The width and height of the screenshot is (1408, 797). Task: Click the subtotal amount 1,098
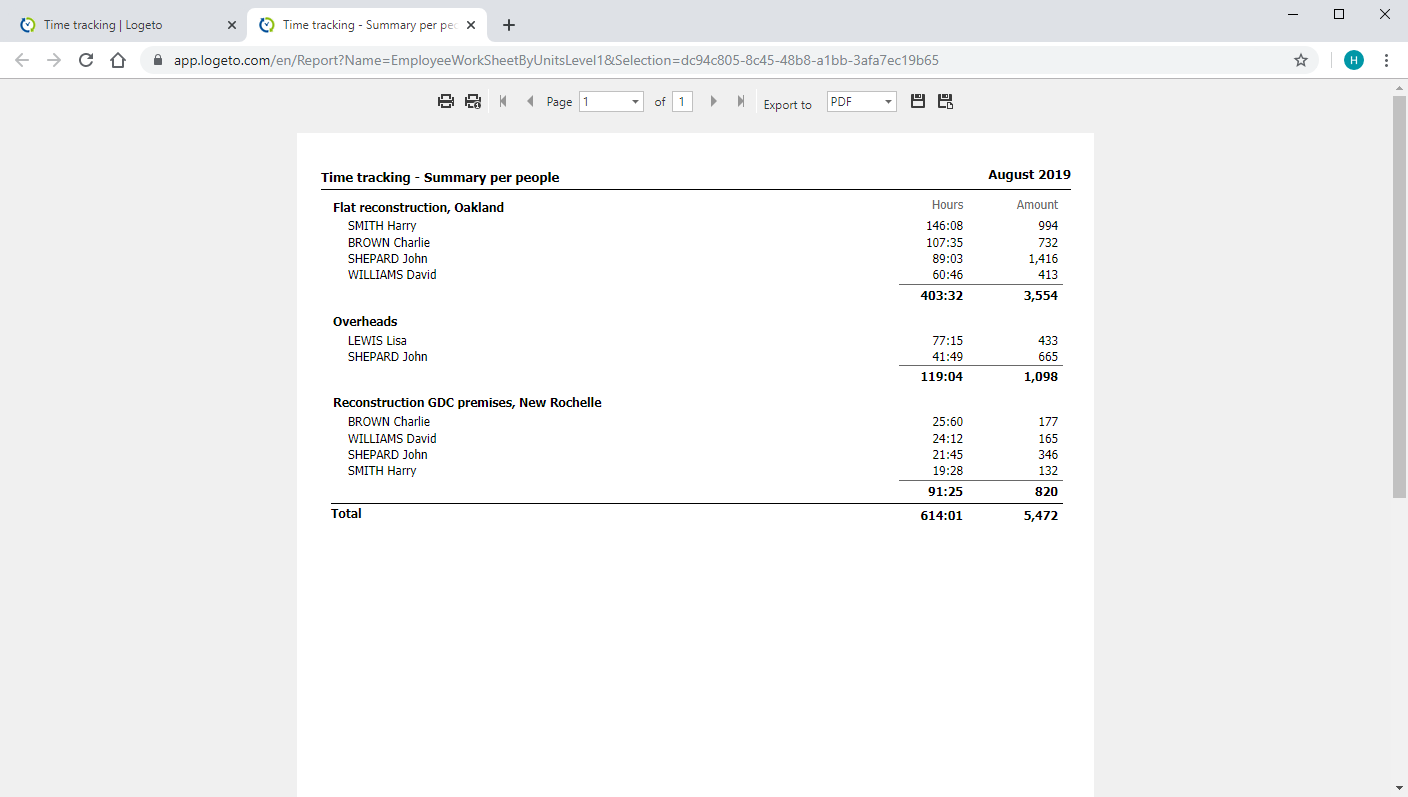point(1041,377)
